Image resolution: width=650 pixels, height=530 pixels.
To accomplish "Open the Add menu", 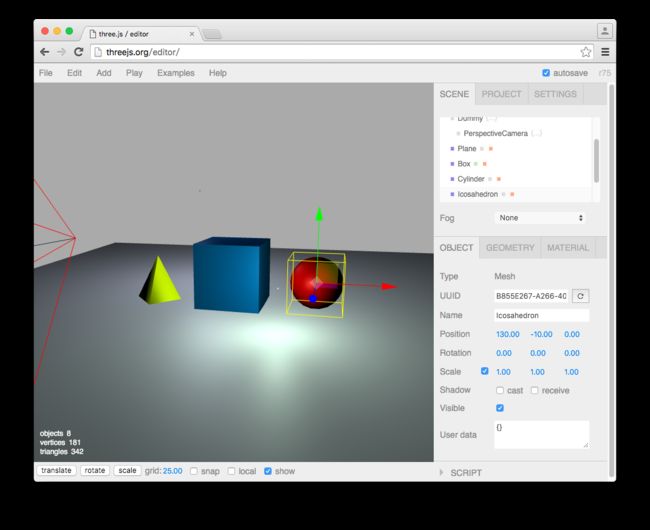I will [x=104, y=73].
